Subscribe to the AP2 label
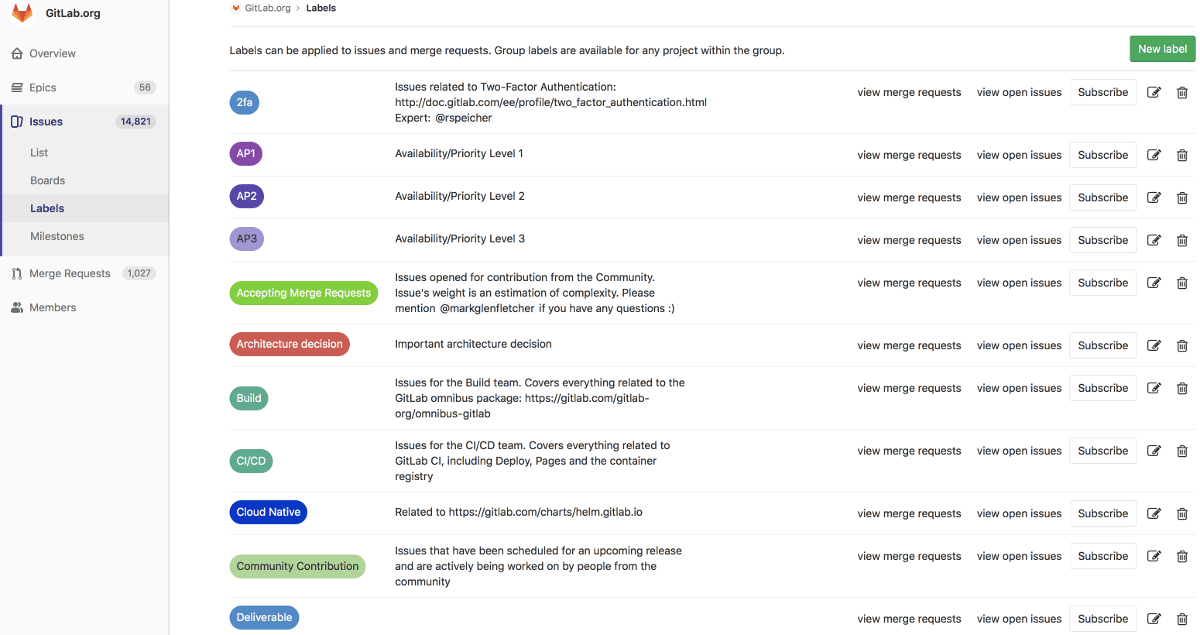 click(1103, 197)
